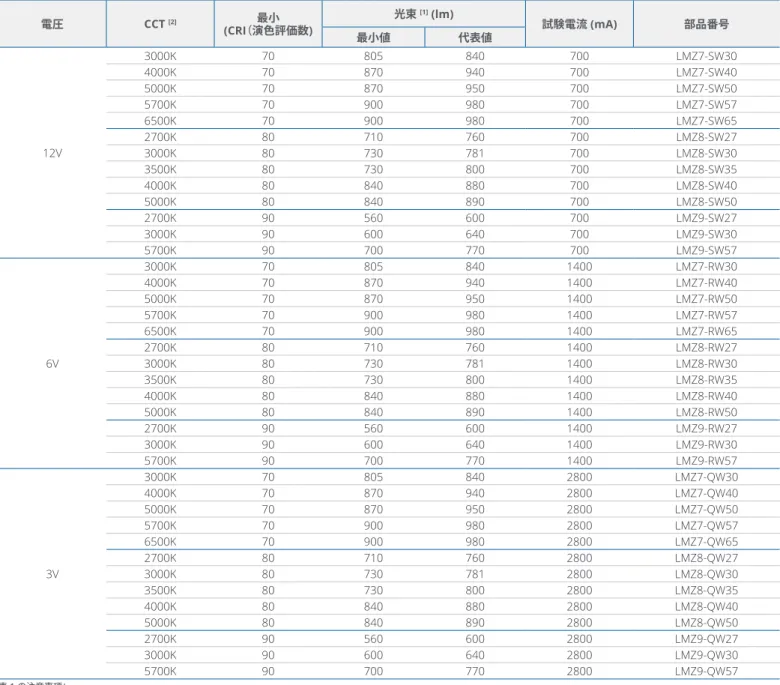The height and width of the screenshot is (685, 780).
Task: Click the 光束 (lm) header cell
Action: pos(424,14)
